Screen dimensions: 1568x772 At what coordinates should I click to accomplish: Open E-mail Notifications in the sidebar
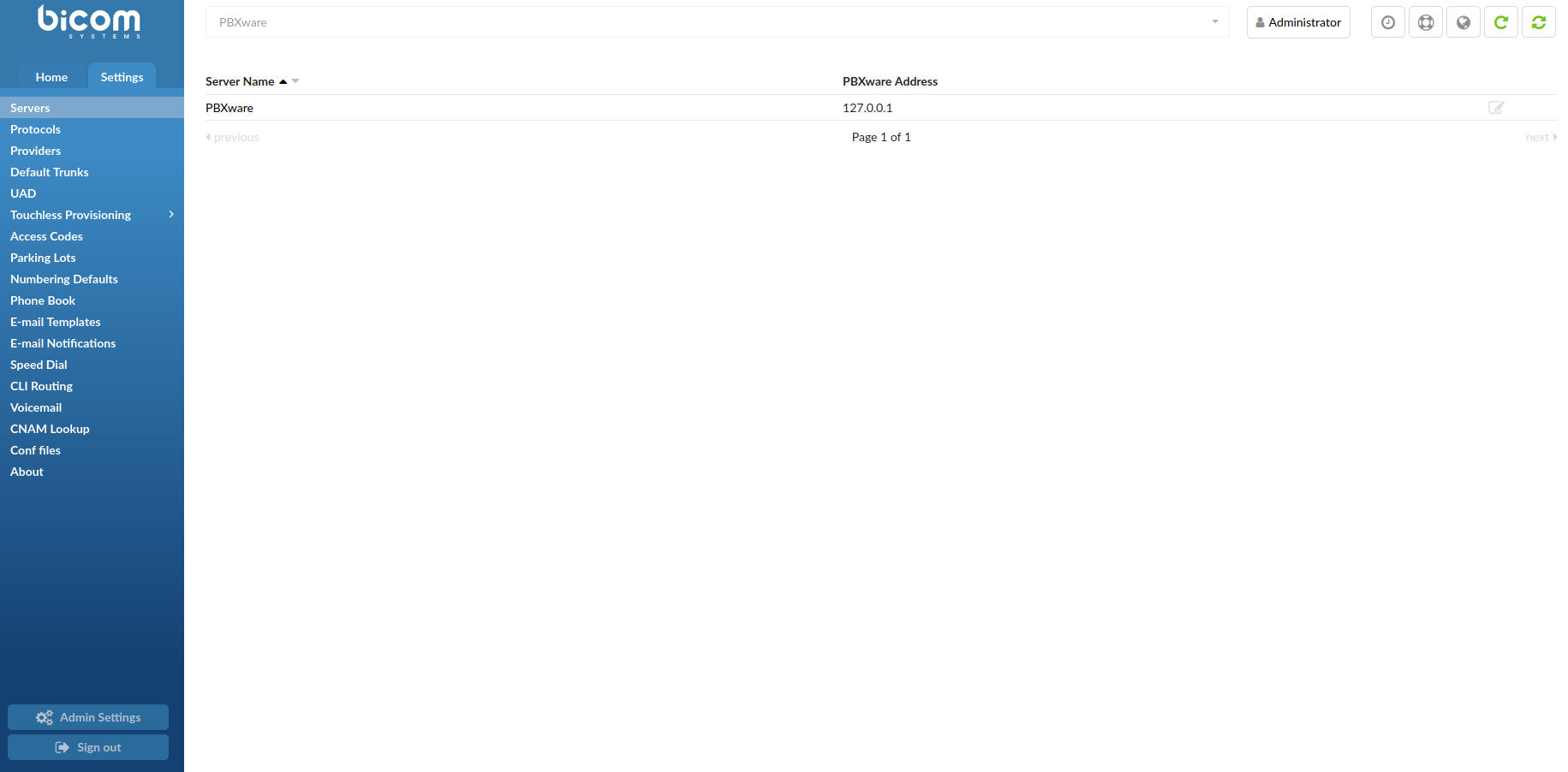(92, 343)
